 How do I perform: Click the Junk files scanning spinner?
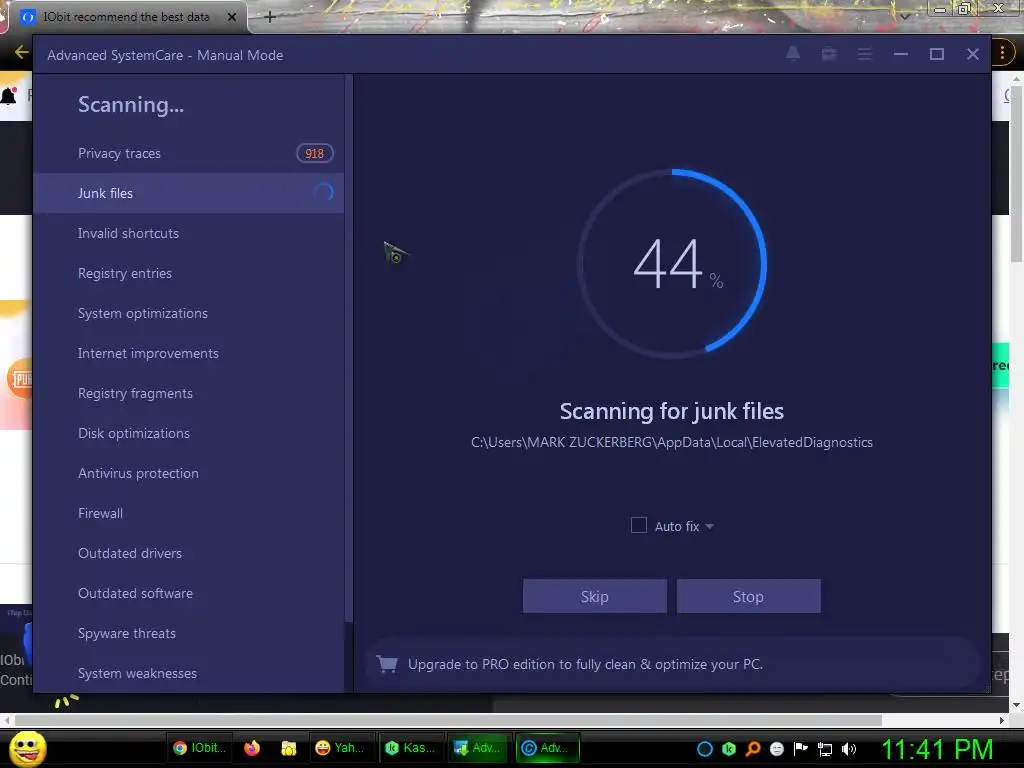pyautogui.click(x=324, y=193)
